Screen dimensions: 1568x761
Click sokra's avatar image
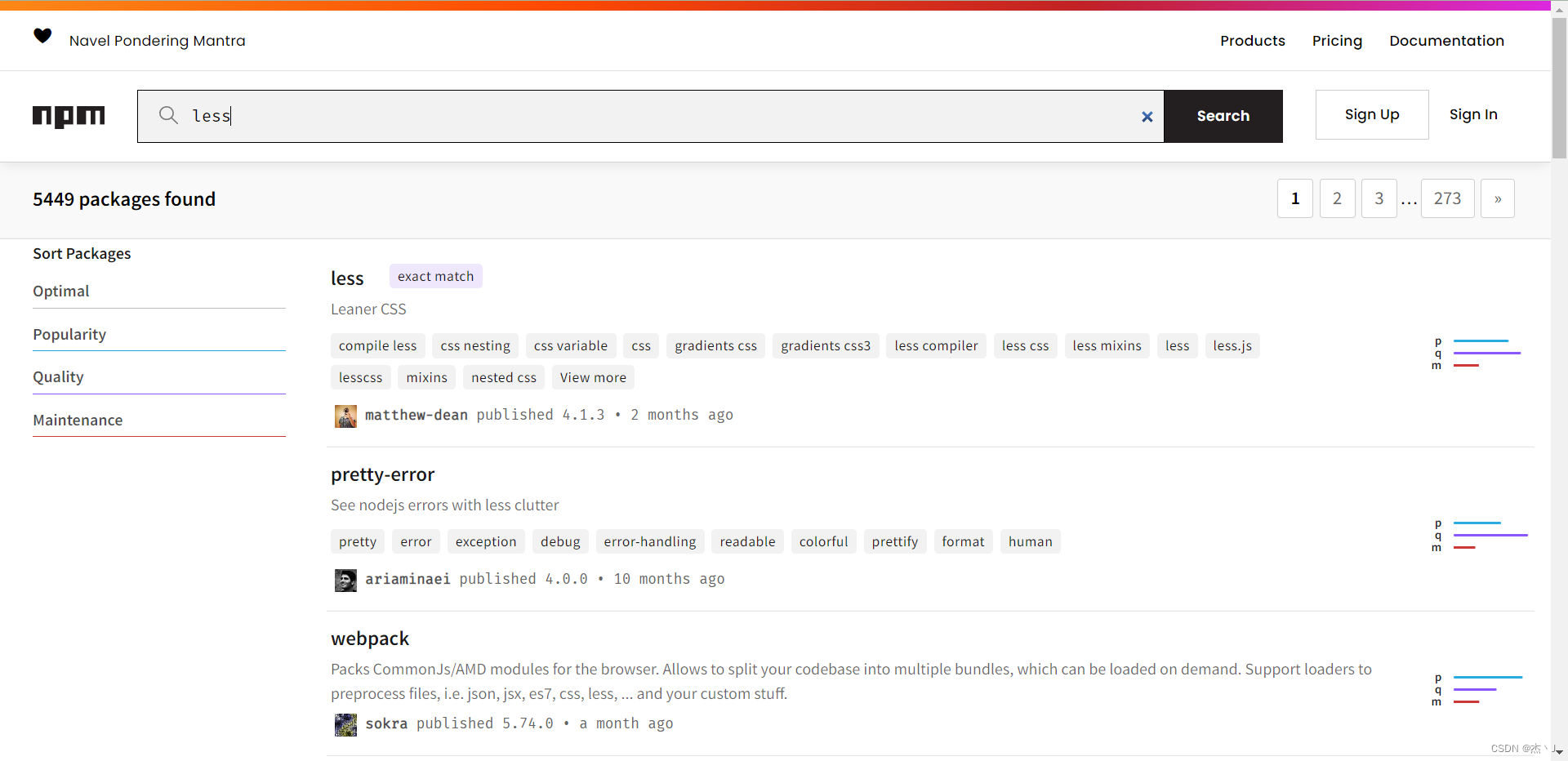point(345,725)
